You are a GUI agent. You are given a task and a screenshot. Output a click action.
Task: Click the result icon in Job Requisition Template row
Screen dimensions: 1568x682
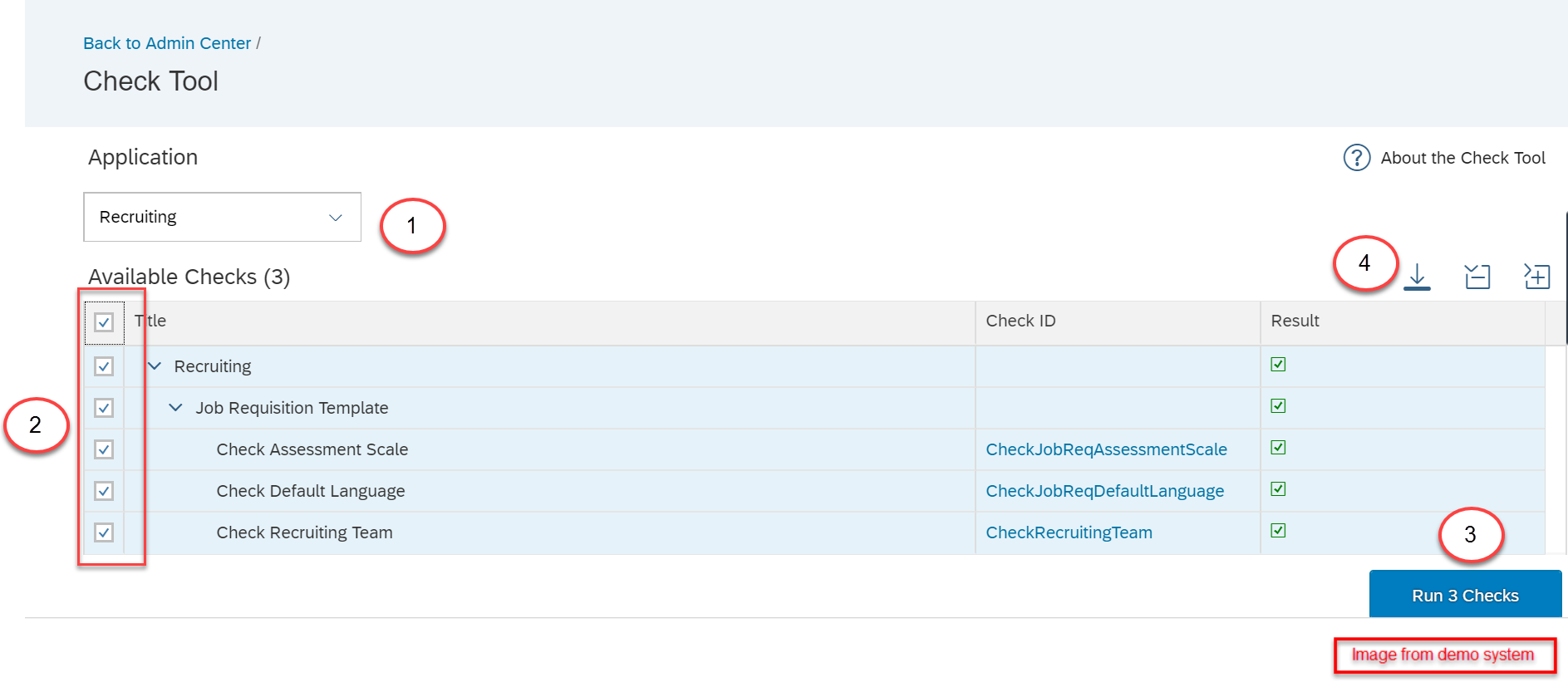(1278, 406)
